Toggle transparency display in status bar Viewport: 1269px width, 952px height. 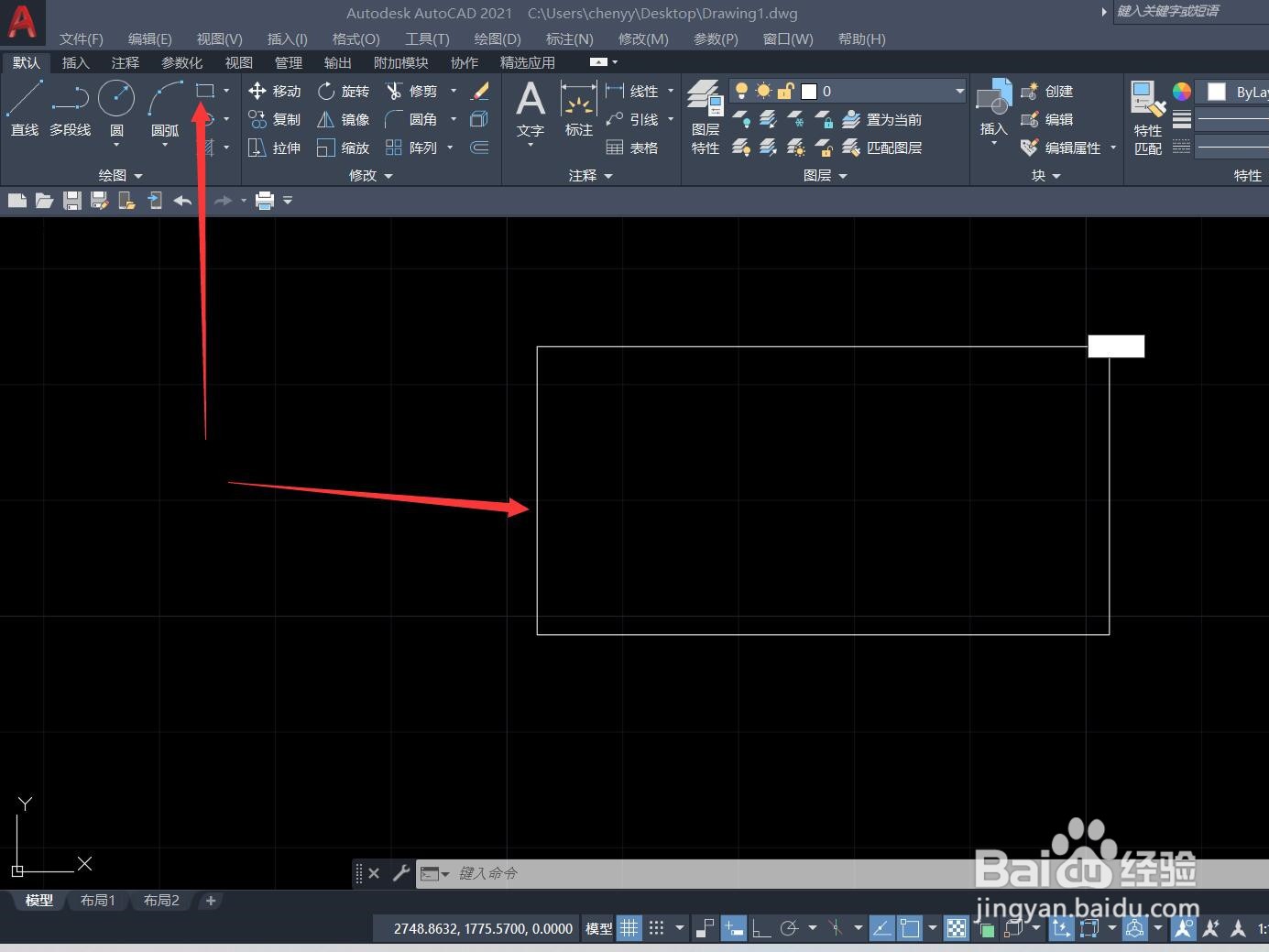pos(957,928)
